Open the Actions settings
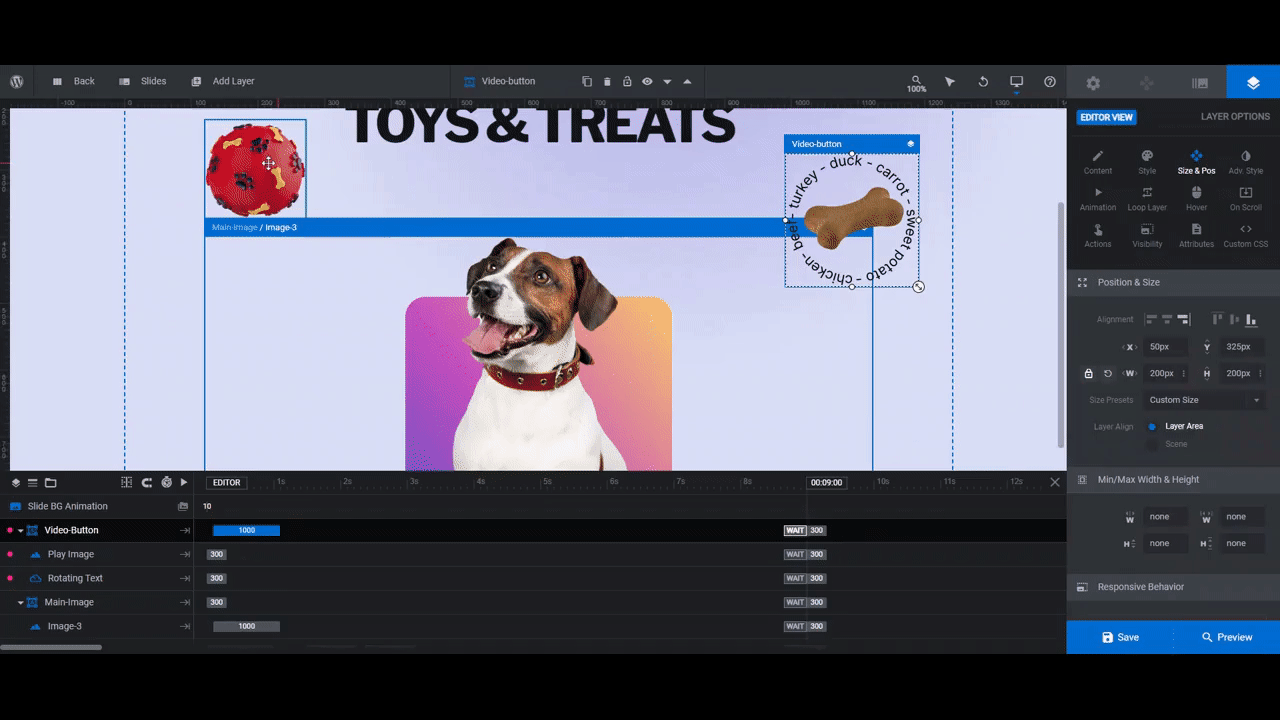The image size is (1280, 720). point(1098,236)
